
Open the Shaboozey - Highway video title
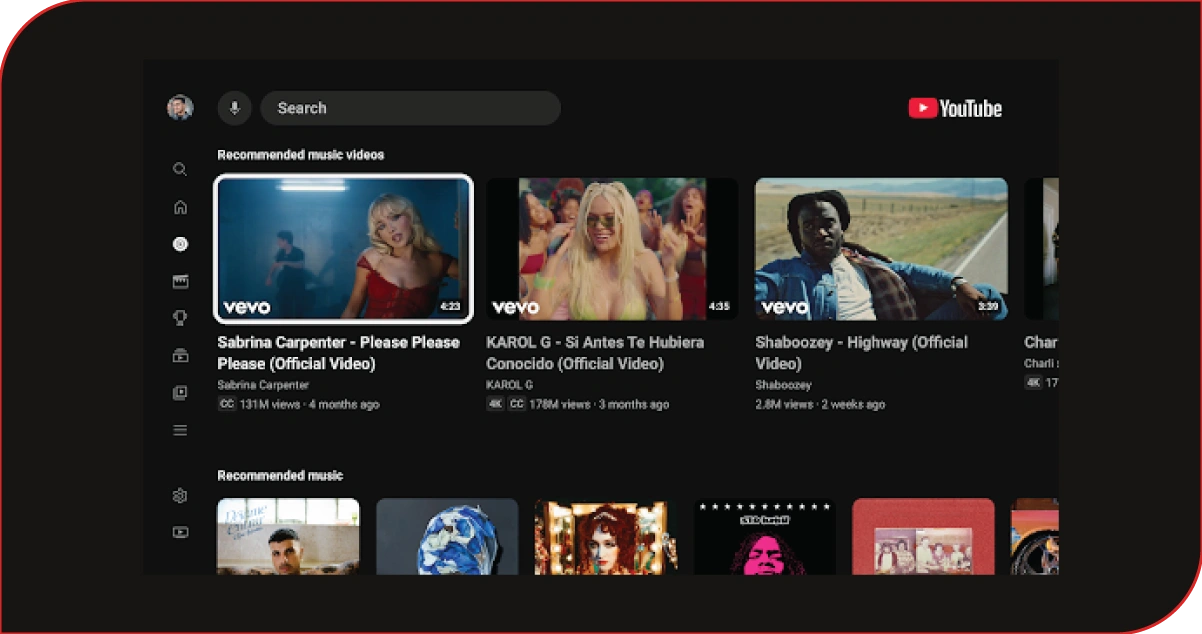[x=861, y=353]
